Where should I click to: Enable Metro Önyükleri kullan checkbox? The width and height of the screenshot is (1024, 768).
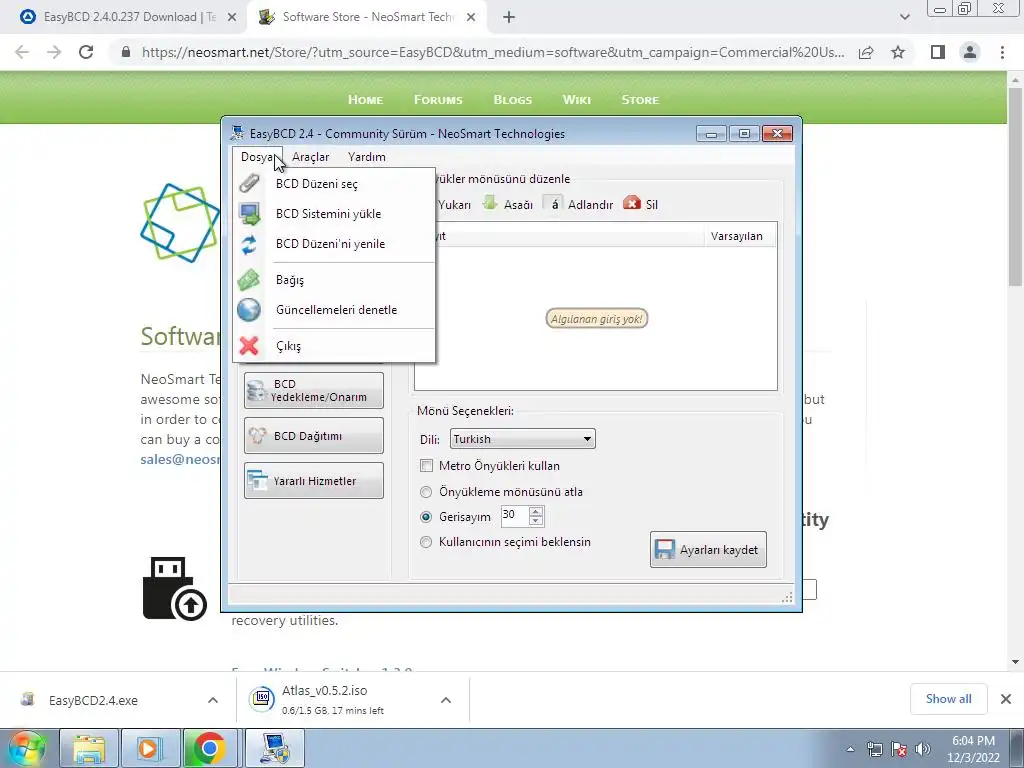tap(426, 466)
